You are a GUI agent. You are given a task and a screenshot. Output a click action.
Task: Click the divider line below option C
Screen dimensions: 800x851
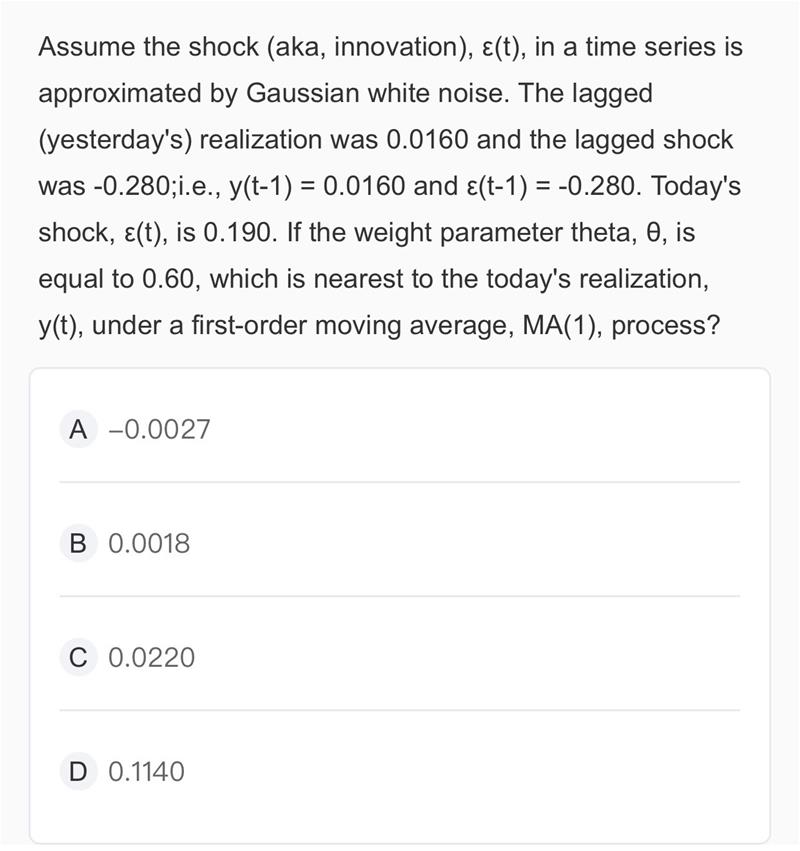click(x=399, y=709)
